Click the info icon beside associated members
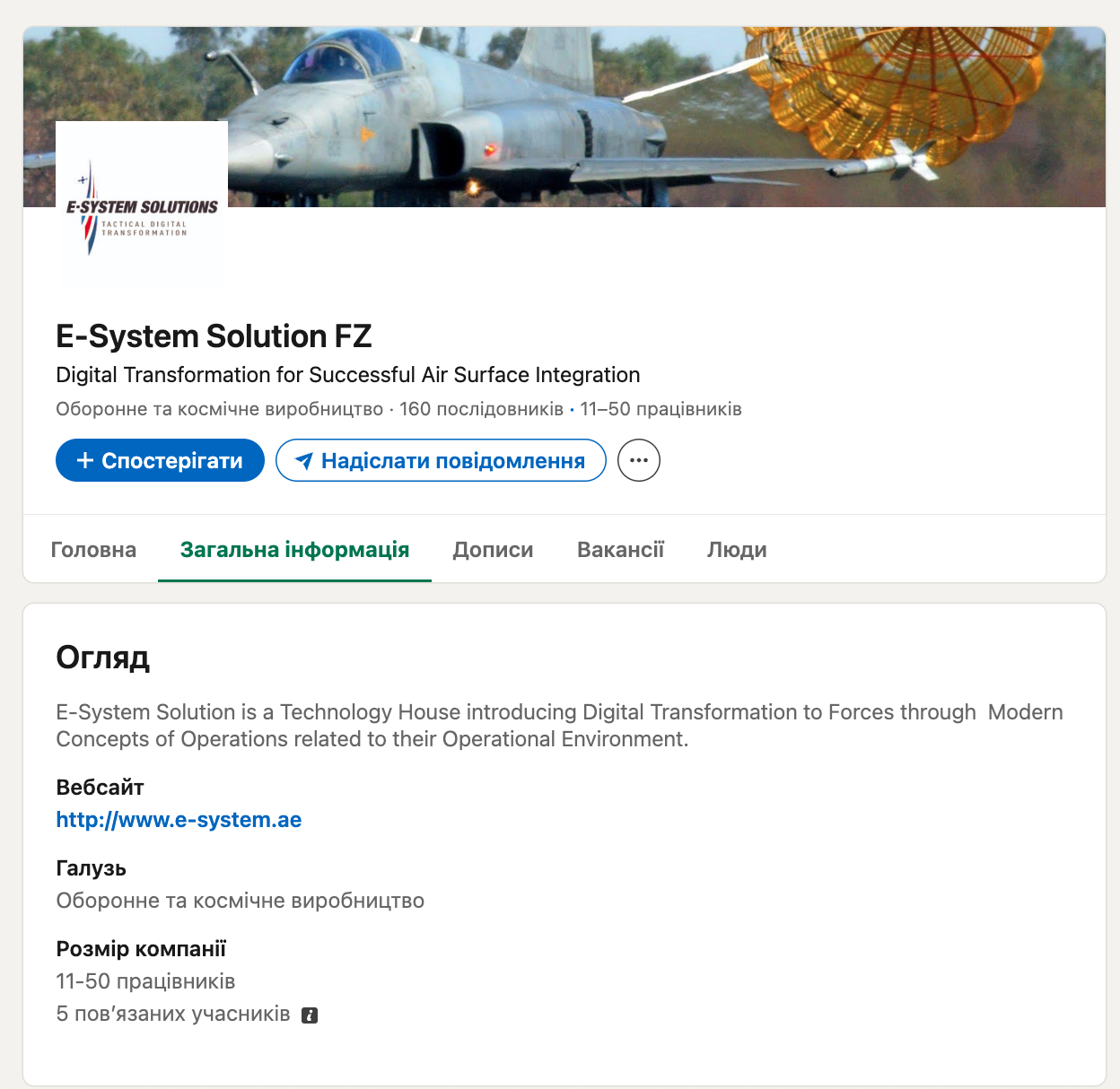The image size is (1120, 1089). coord(310,1015)
